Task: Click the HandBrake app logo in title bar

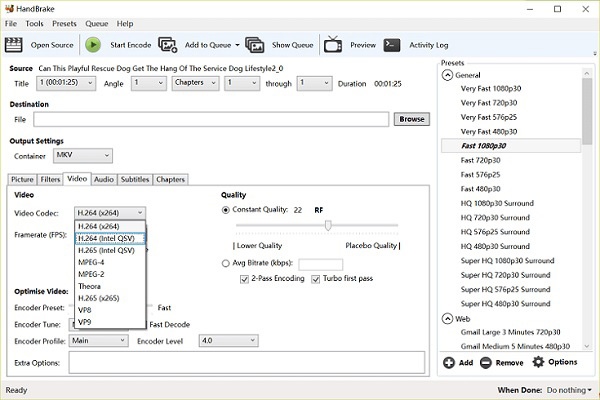Action: click(9, 8)
